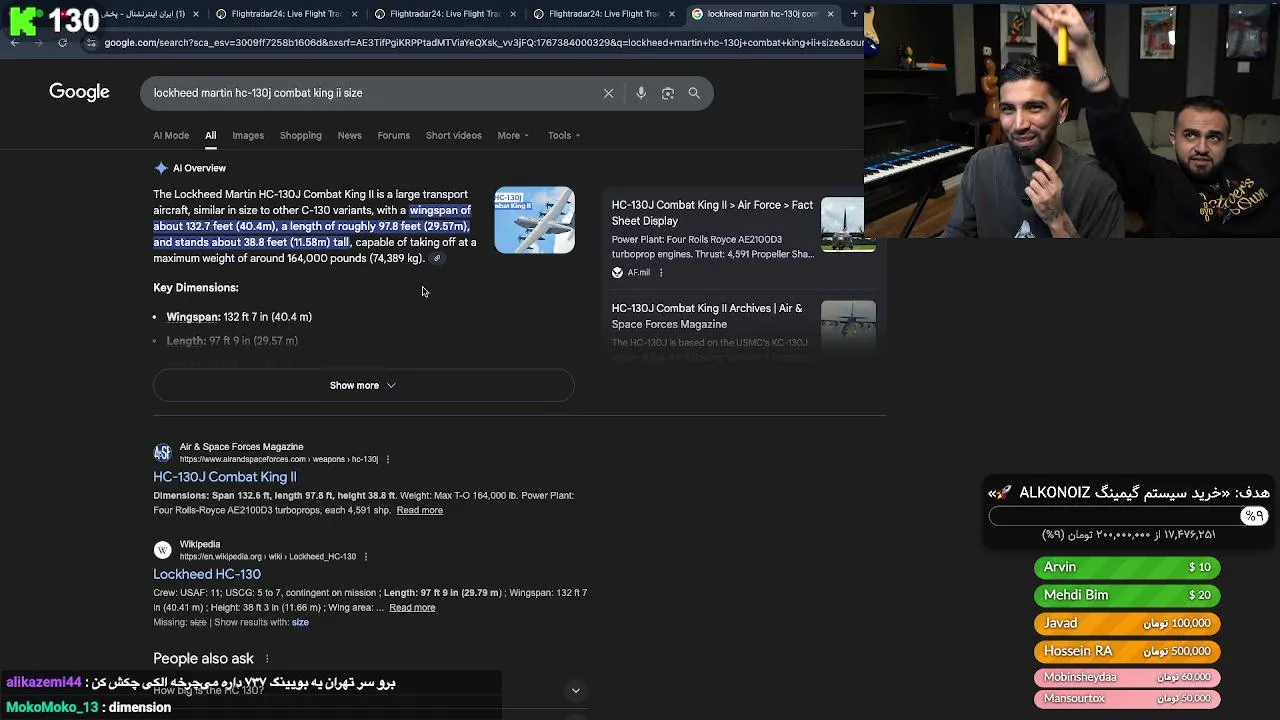Open the More search filters dropdown

coord(513,135)
